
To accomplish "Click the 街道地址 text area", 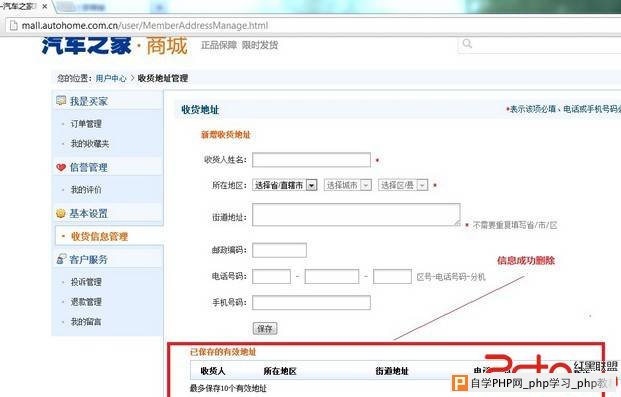I will point(356,214).
